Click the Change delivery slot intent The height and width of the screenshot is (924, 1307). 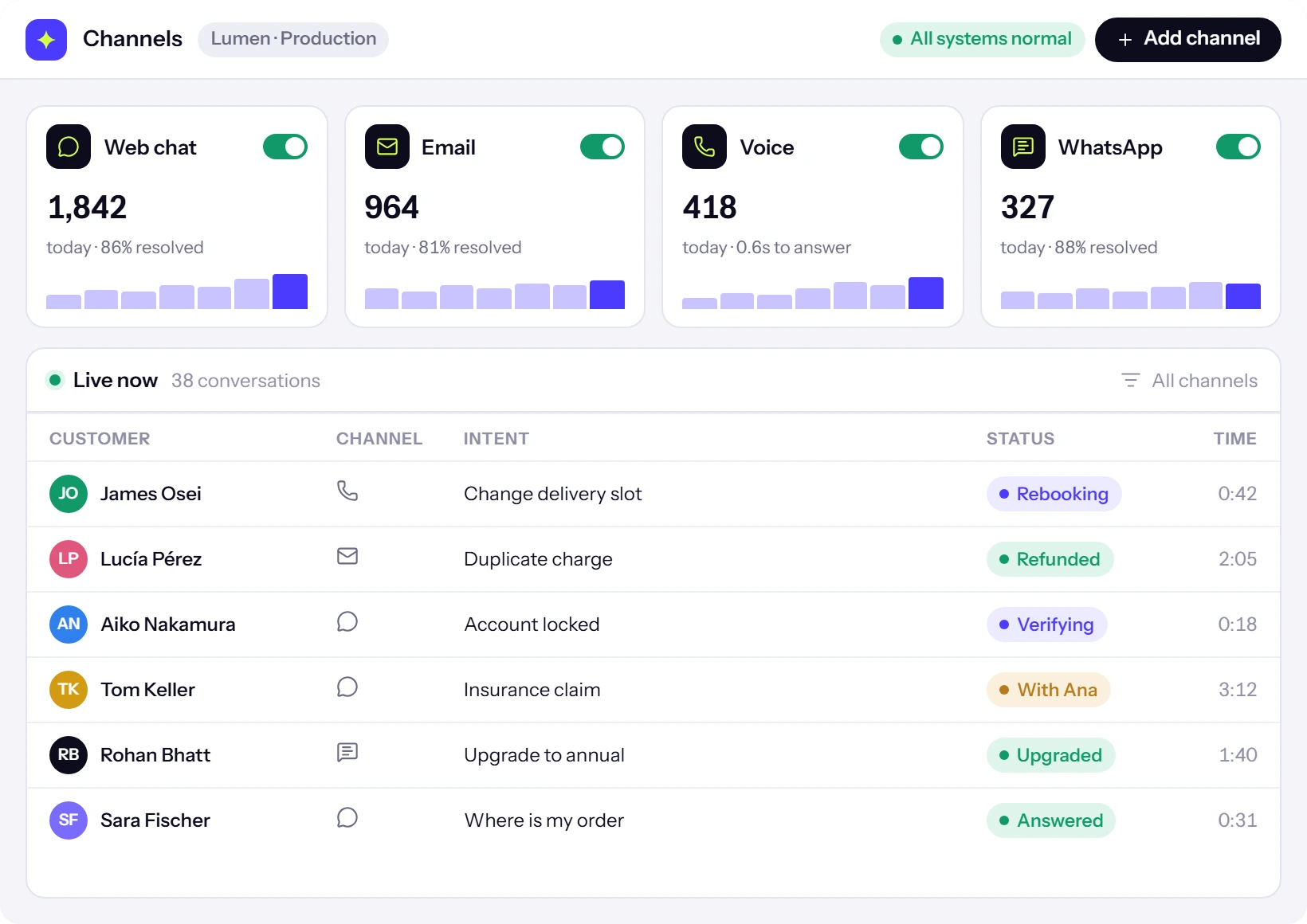[553, 494]
